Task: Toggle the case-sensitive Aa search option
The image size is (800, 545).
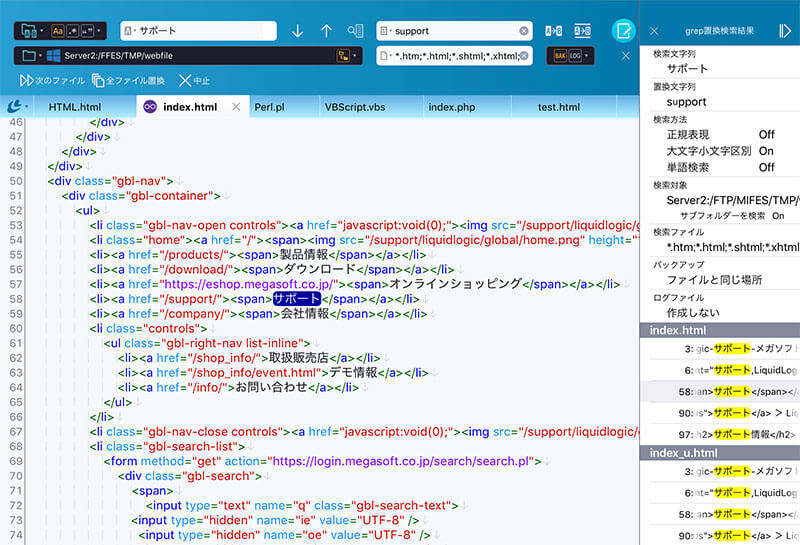Action: point(58,31)
